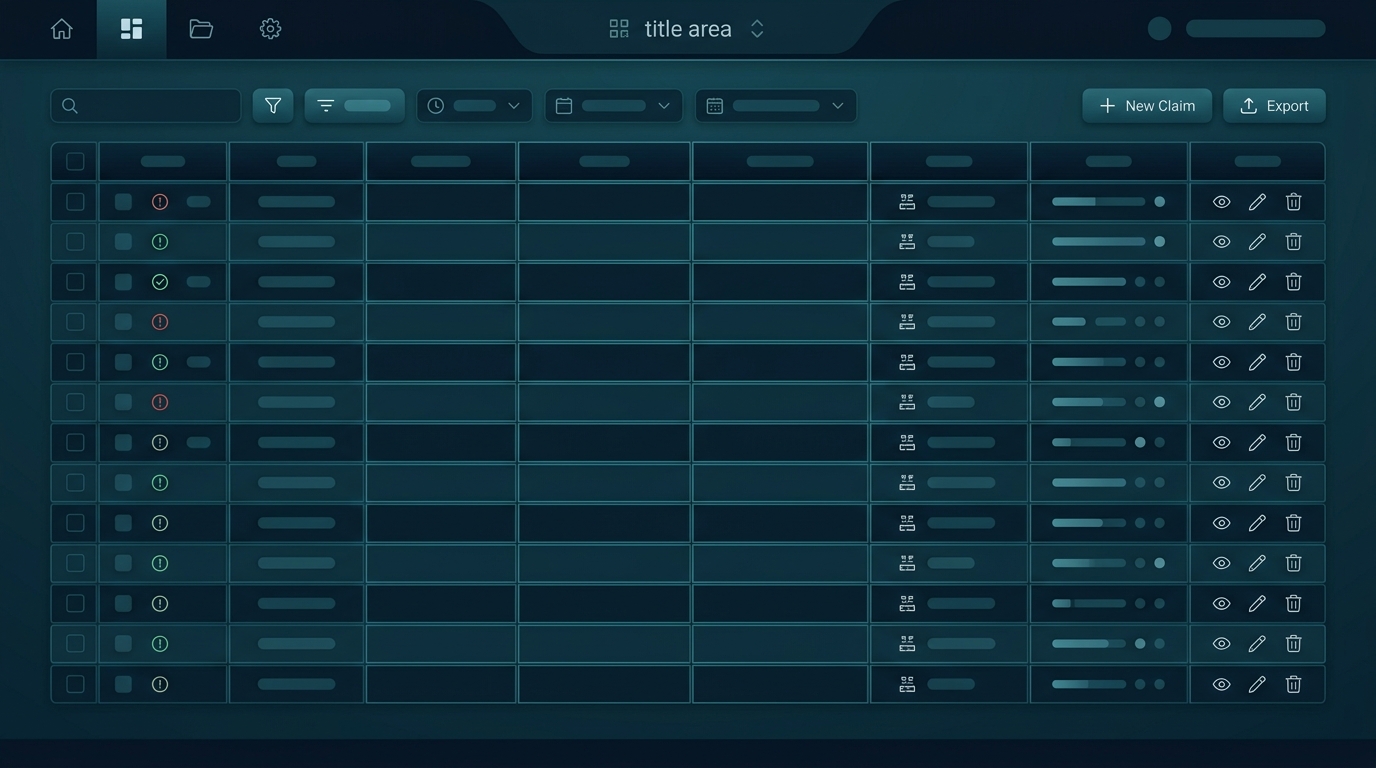Image resolution: width=1376 pixels, height=768 pixels.
Task: Click the sort button beside the funnel
Action: 354,106
